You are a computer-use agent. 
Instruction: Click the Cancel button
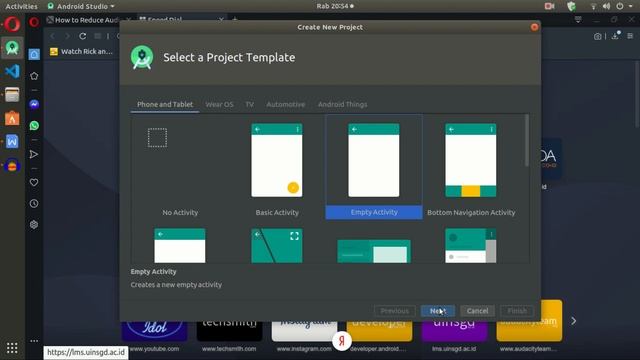coord(477,311)
